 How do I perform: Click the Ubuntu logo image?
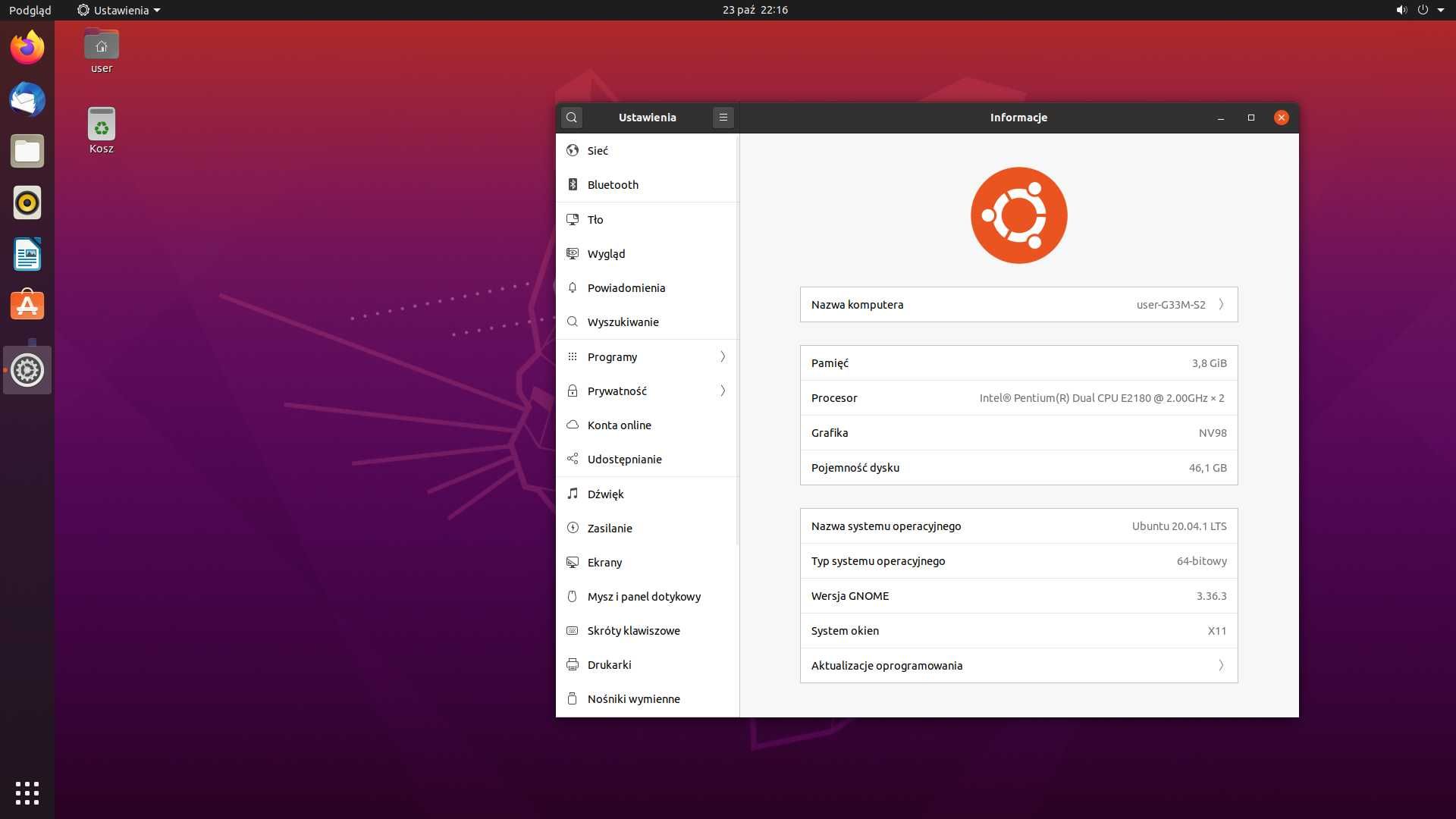1018,215
